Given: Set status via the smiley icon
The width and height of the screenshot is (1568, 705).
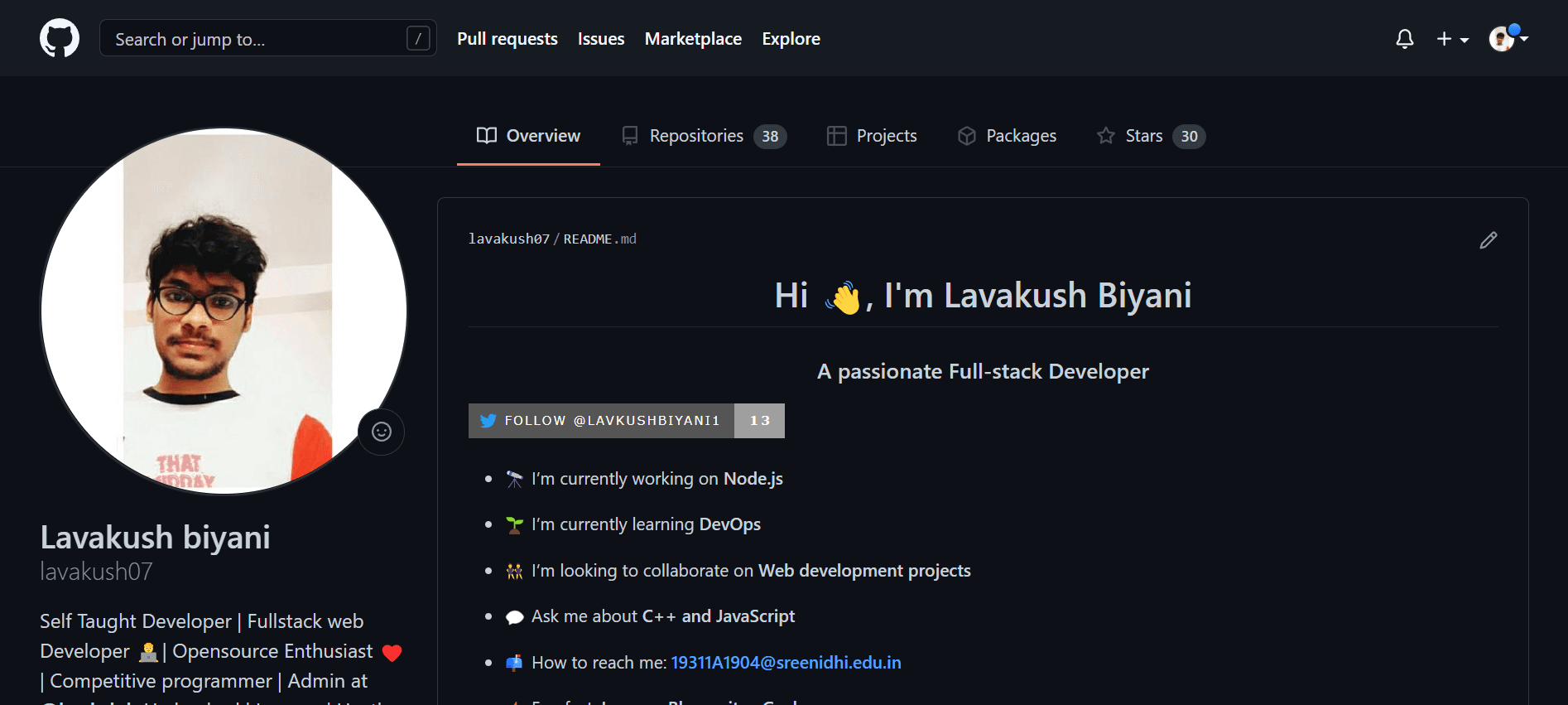Looking at the screenshot, I should (x=381, y=432).
